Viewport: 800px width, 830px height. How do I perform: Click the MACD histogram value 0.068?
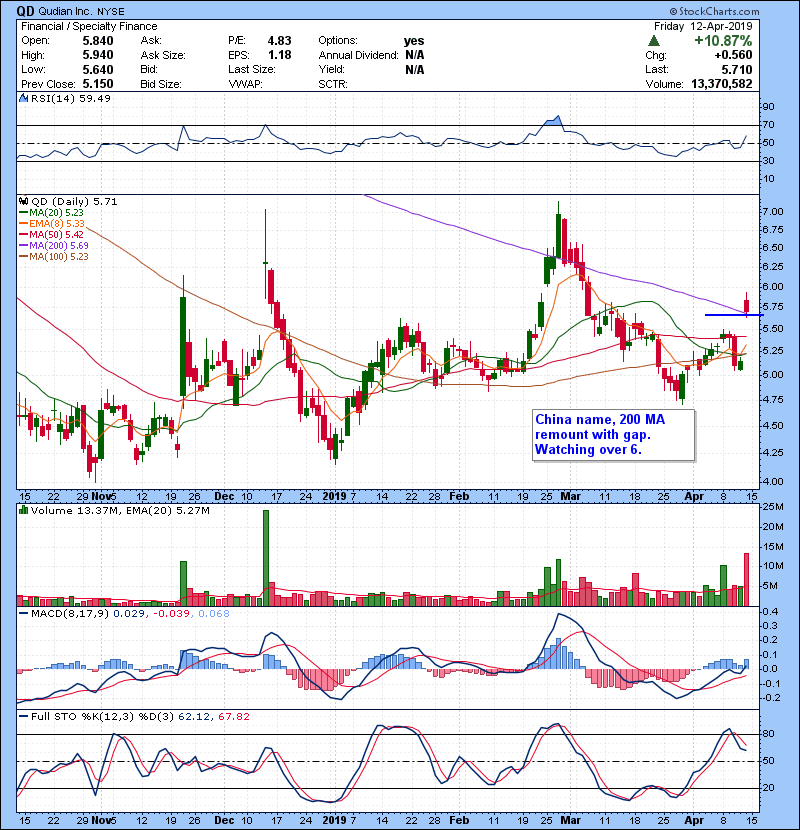pyautogui.click(x=214, y=614)
